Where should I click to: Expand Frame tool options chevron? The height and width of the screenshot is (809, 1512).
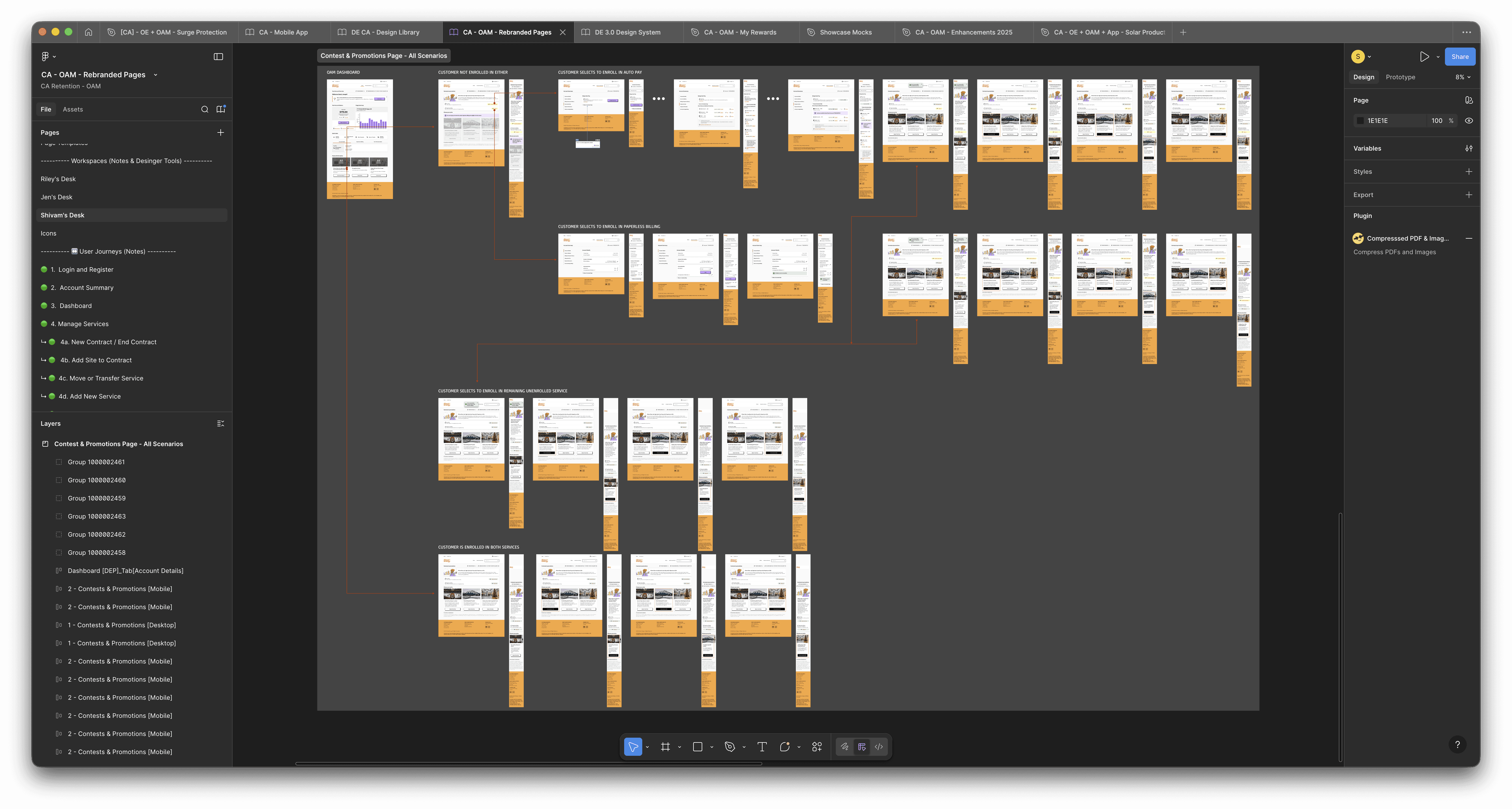tap(680, 747)
